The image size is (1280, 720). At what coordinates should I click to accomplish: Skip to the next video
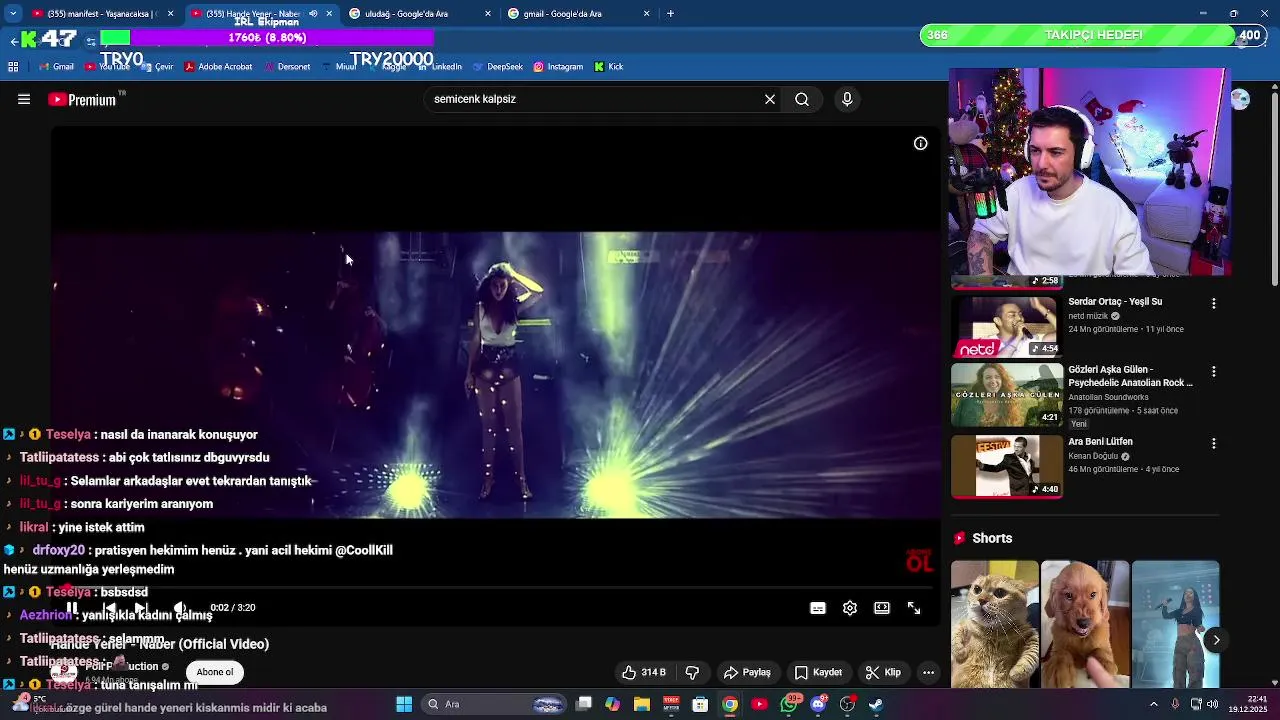141,608
